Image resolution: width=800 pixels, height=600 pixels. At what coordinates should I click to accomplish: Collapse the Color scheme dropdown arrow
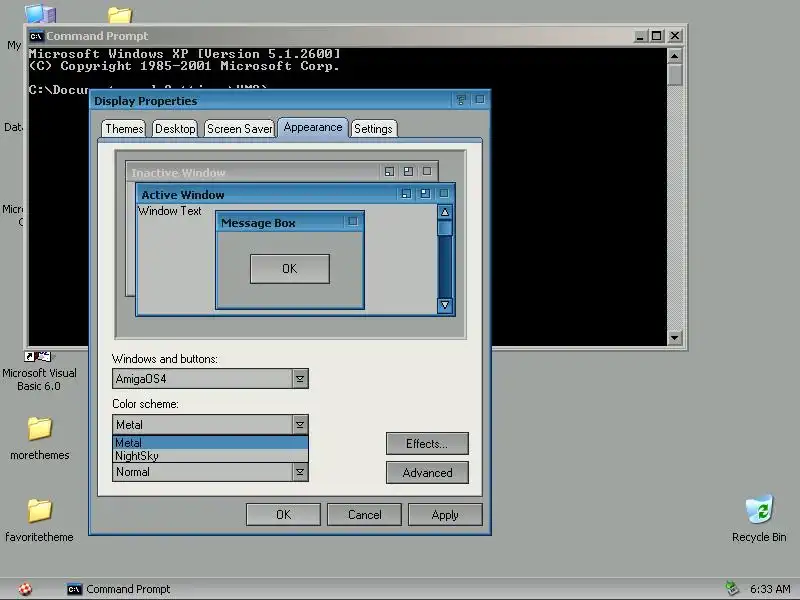point(300,424)
